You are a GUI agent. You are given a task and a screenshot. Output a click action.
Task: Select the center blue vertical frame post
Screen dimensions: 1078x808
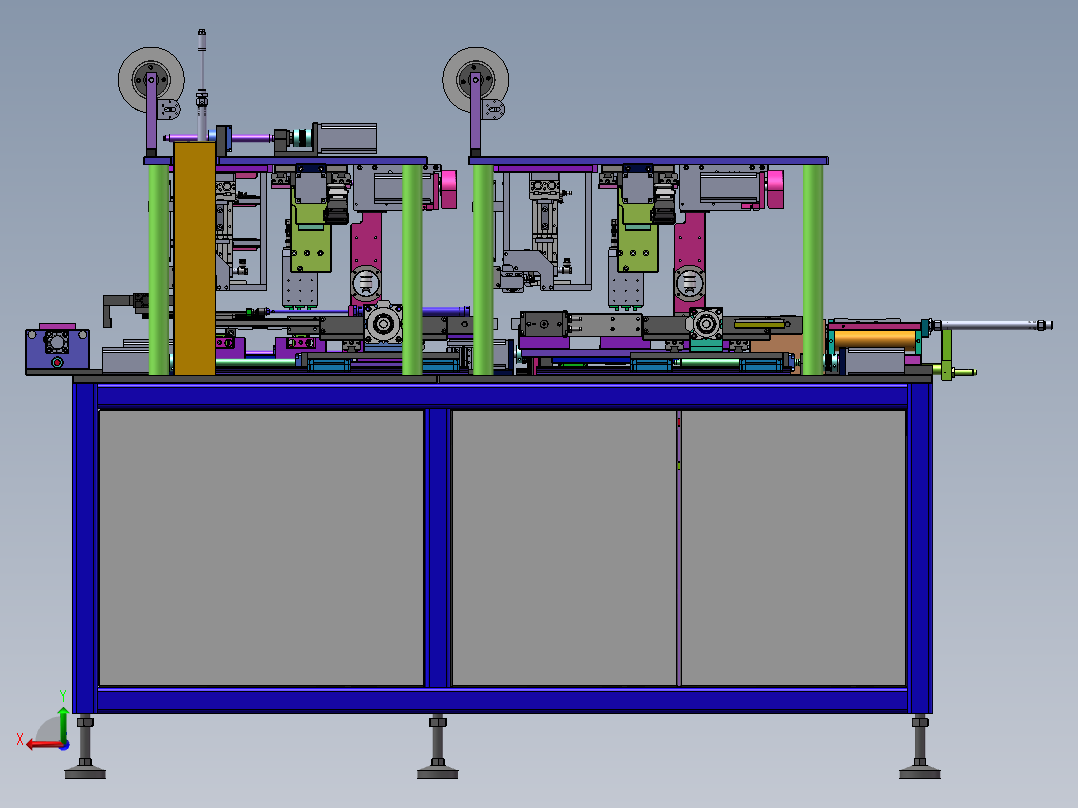click(437, 547)
